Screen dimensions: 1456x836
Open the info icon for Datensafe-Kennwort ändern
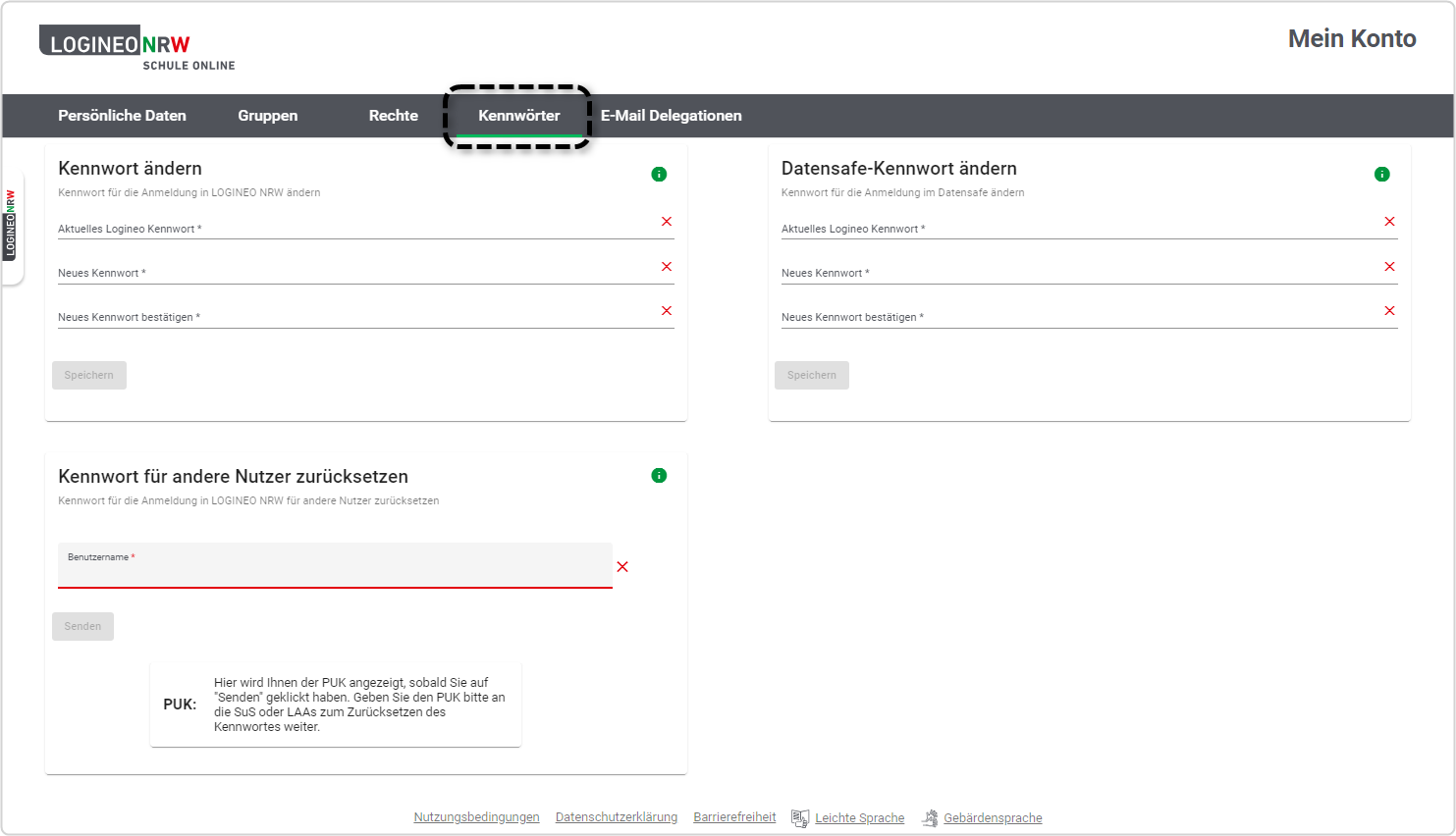click(x=1382, y=174)
